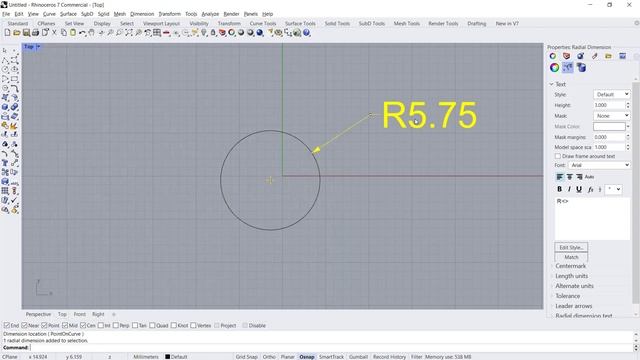The image size is (640, 360).
Task: Open the Layers folder panel icon
Action: click(608, 56)
